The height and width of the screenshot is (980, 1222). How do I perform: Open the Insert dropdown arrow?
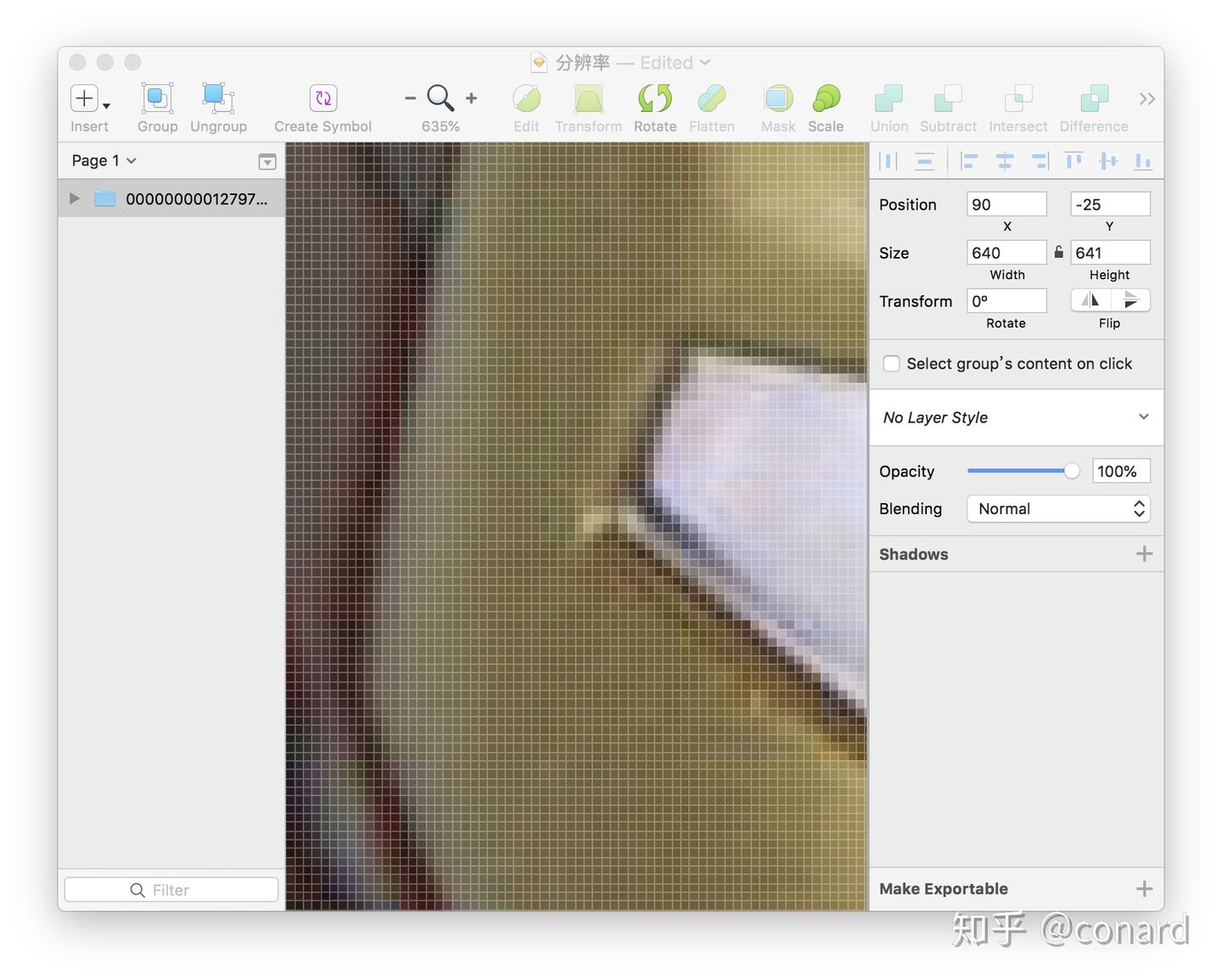coord(107,106)
